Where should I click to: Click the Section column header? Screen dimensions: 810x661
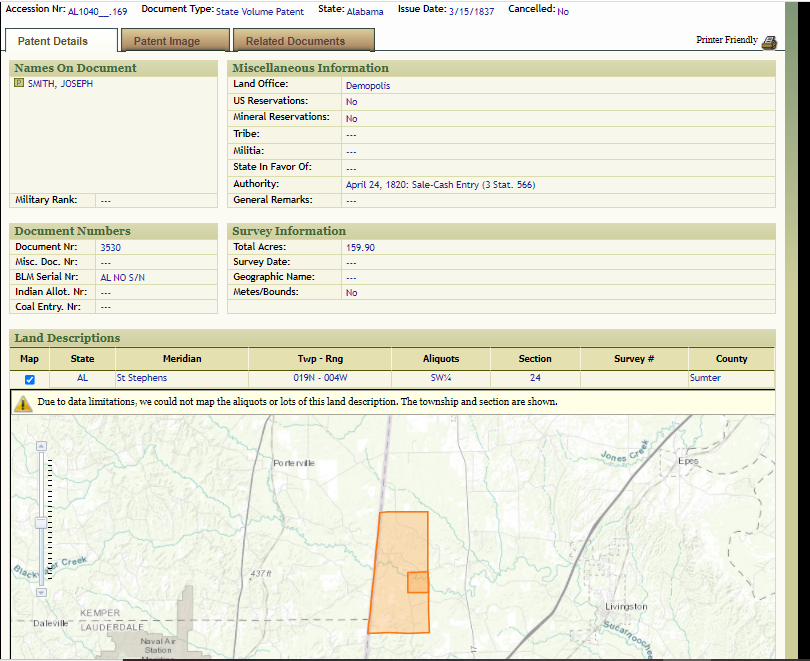click(x=535, y=358)
